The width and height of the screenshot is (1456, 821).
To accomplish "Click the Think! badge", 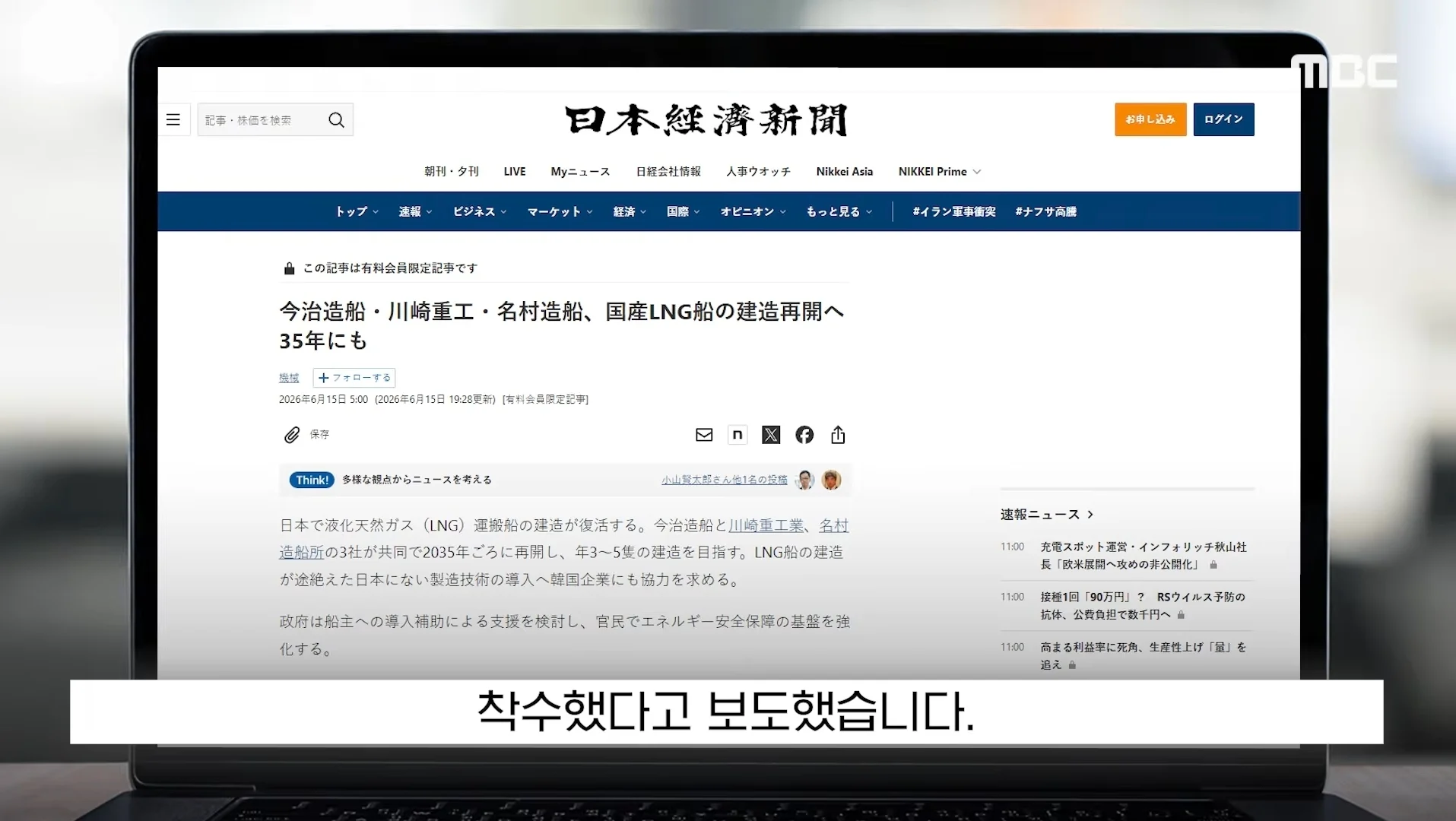I will tap(312, 480).
